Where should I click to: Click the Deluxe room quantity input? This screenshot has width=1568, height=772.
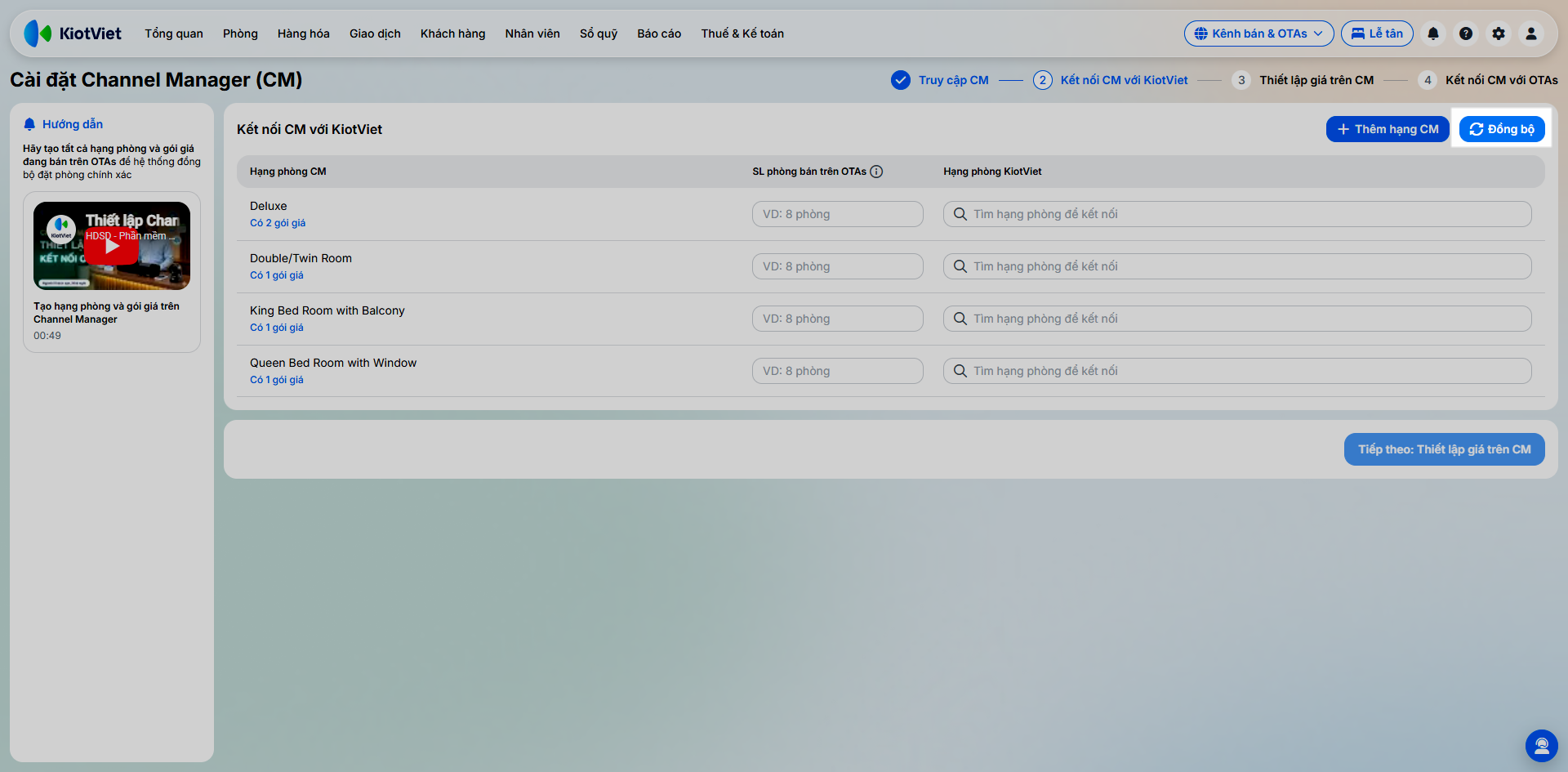pyautogui.click(x=838, y=214)
